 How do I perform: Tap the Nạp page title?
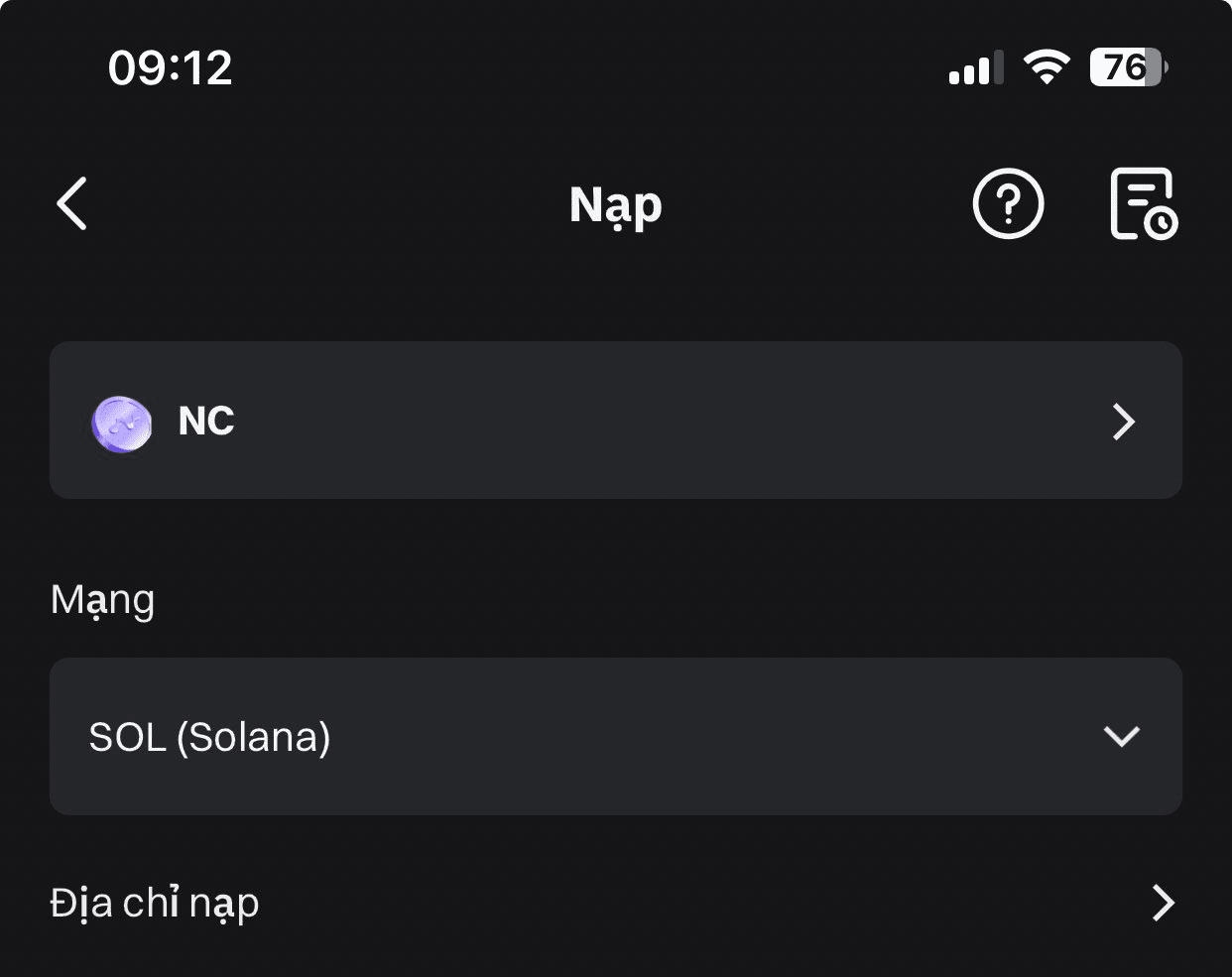pyautogui.click(x=615, y=206)
